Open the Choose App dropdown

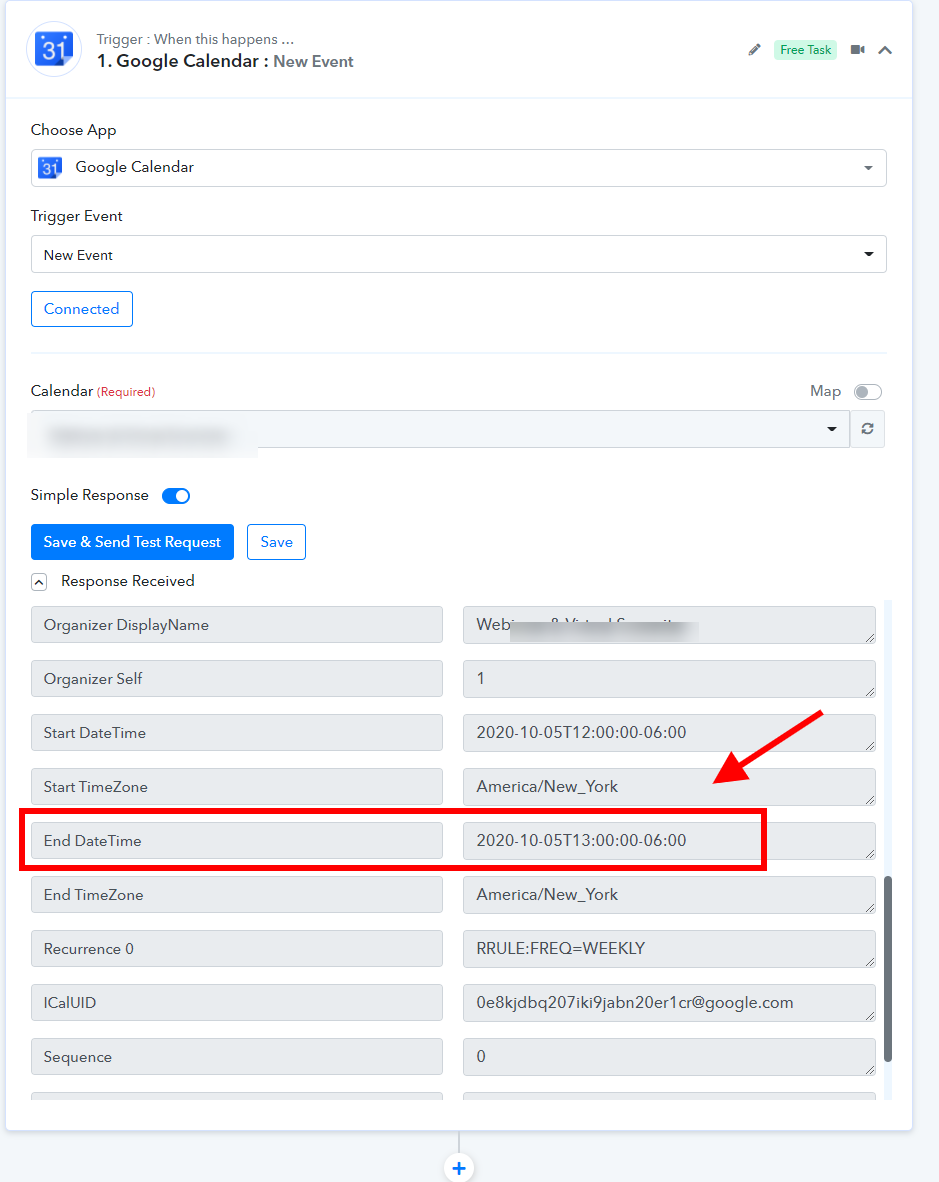458,168
